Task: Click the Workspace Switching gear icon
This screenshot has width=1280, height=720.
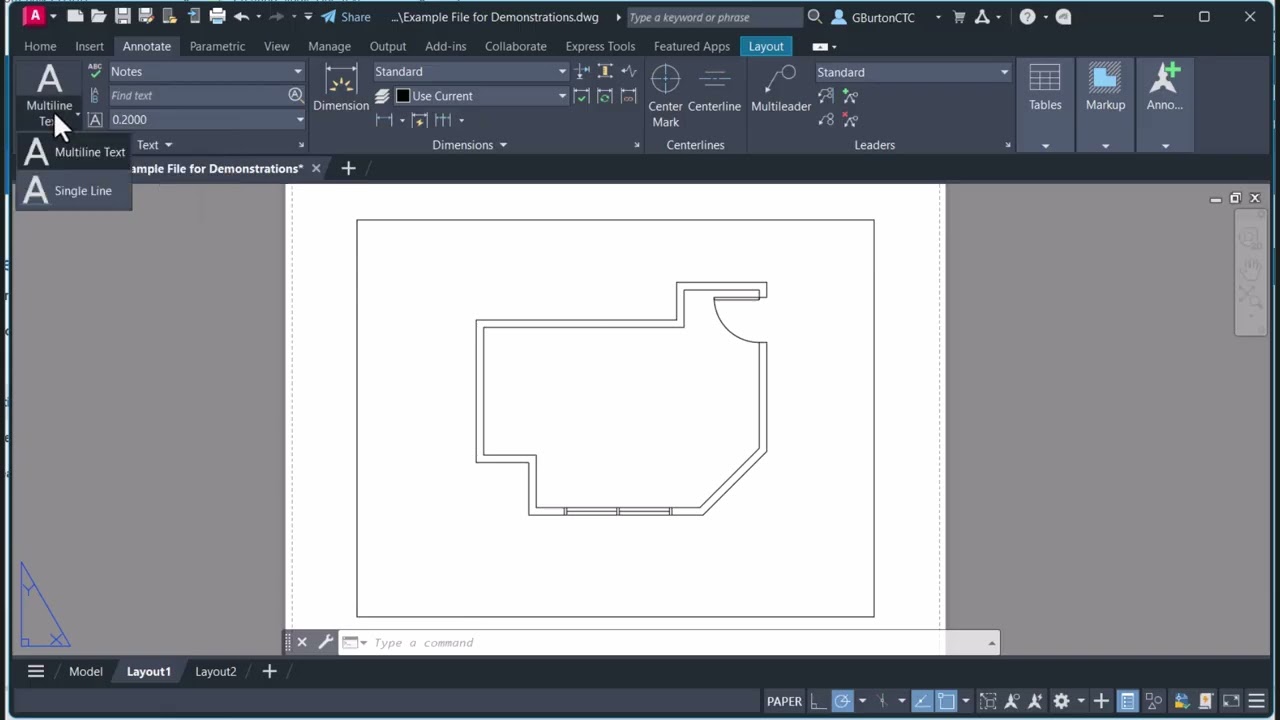Action: point(1061,701)
